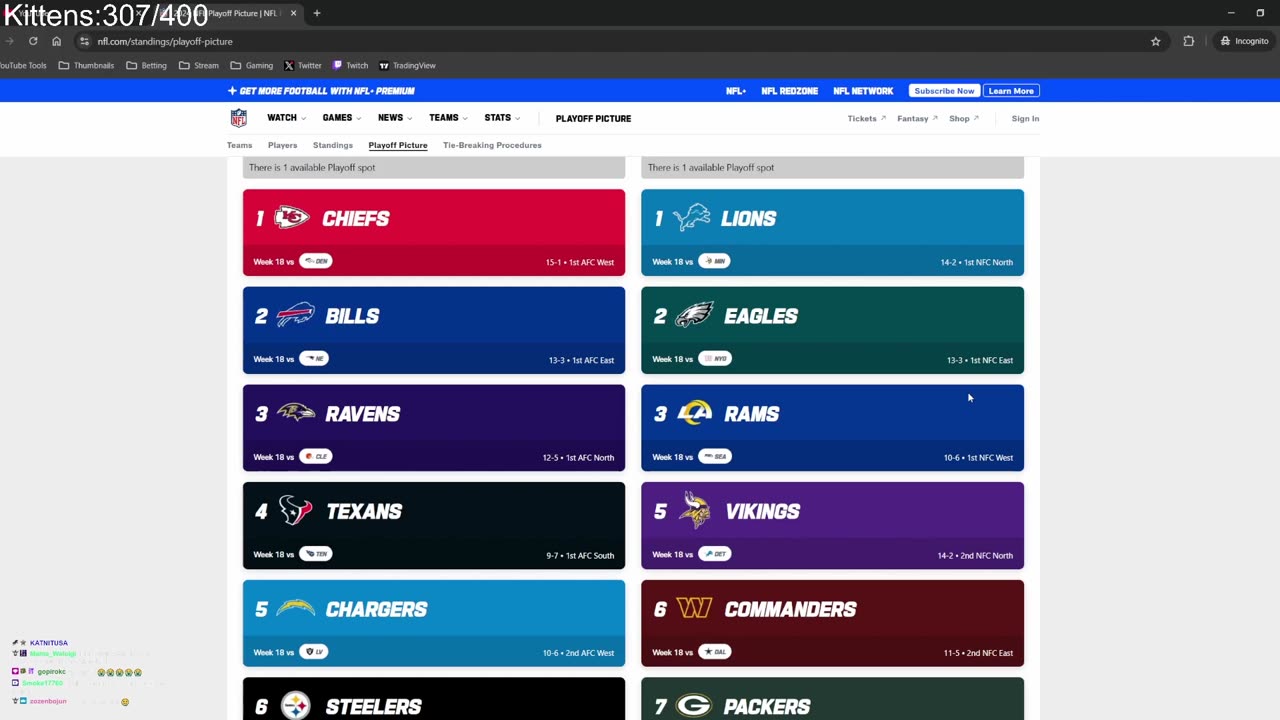The height and width of the screenshot is (720, 1280).
Task: Open the NFL REDZONE link
Action: pos(790,91)
